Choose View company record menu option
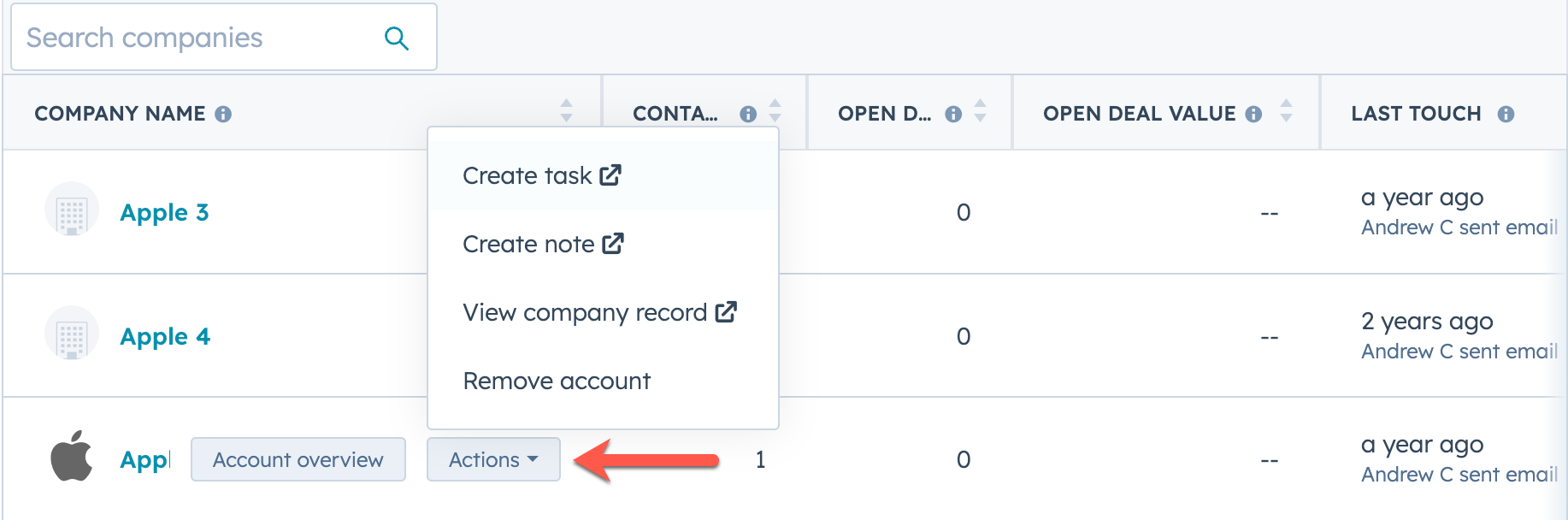Viewport: 1568px width, 520px height. tap(598, 312)
